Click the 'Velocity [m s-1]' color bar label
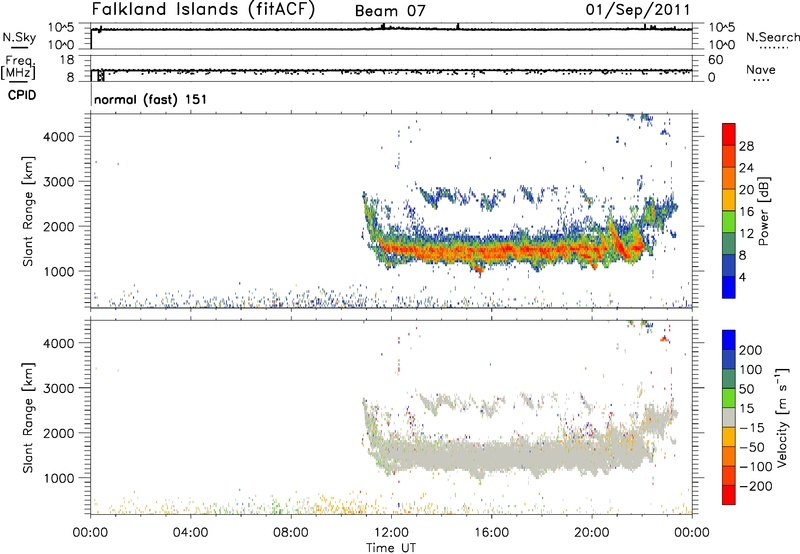 [782, 417]
